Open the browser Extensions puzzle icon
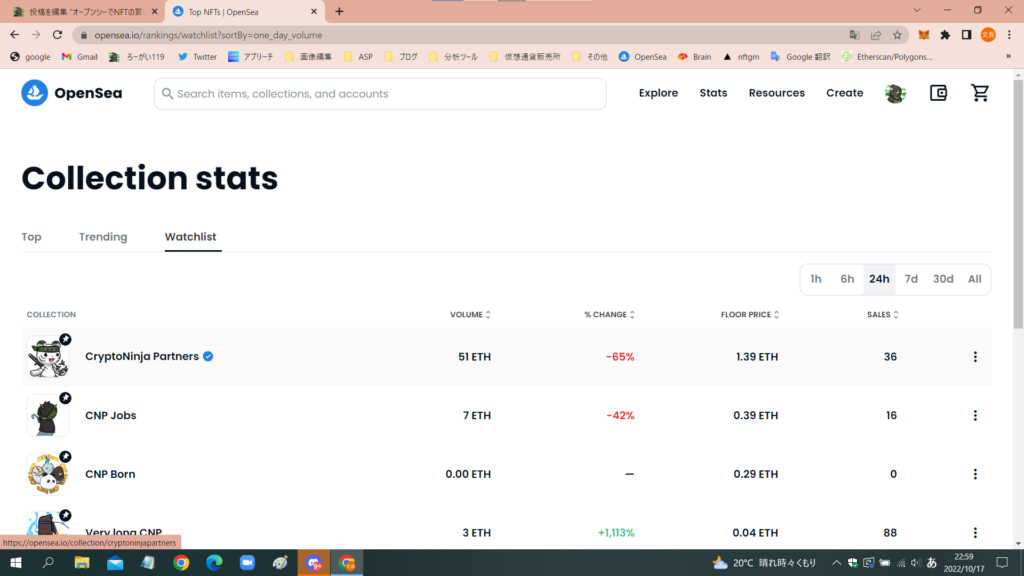Viewport: 1024px width, 576px height. click(945, 35)
